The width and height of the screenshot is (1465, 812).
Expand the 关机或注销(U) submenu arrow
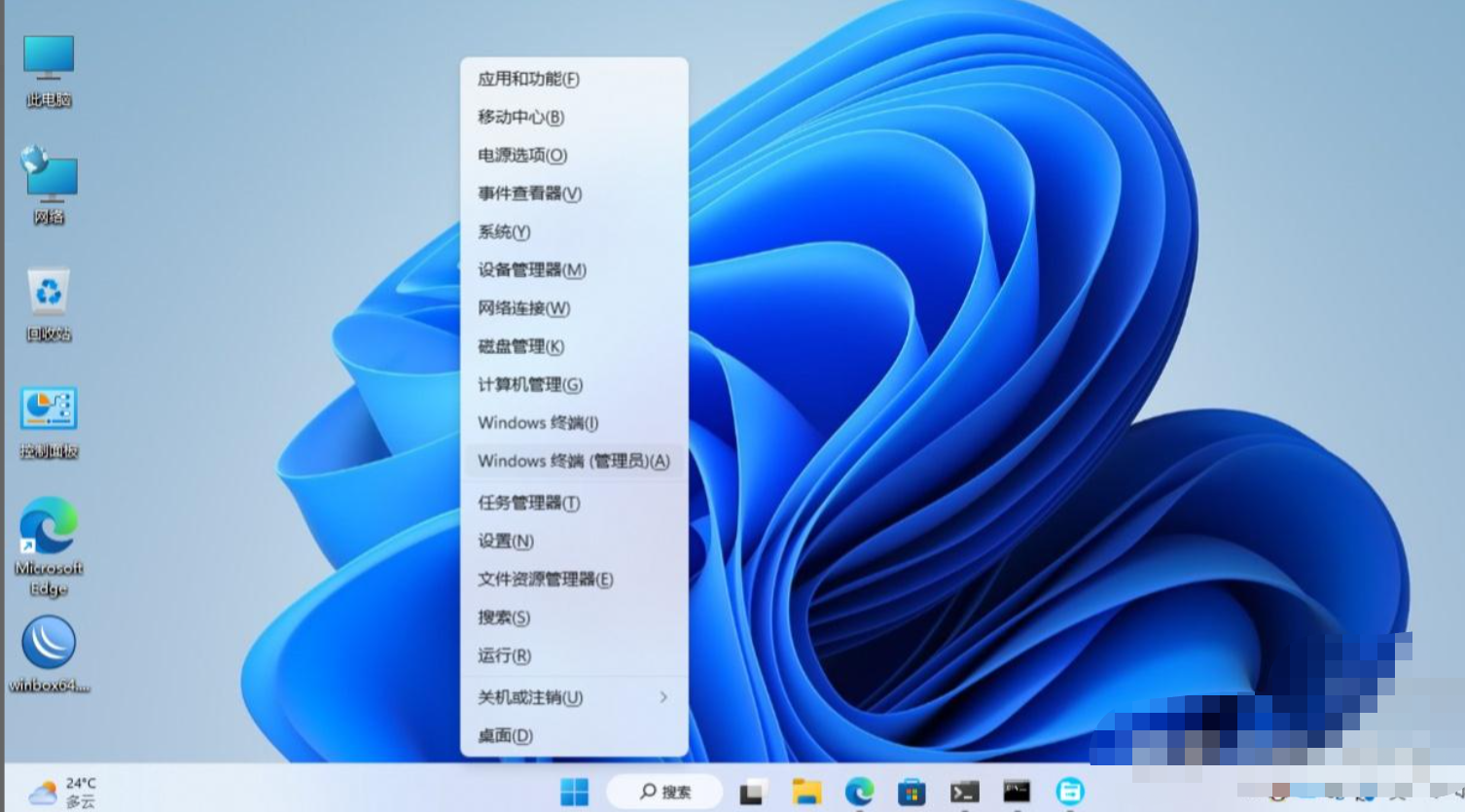coord(662,697)
